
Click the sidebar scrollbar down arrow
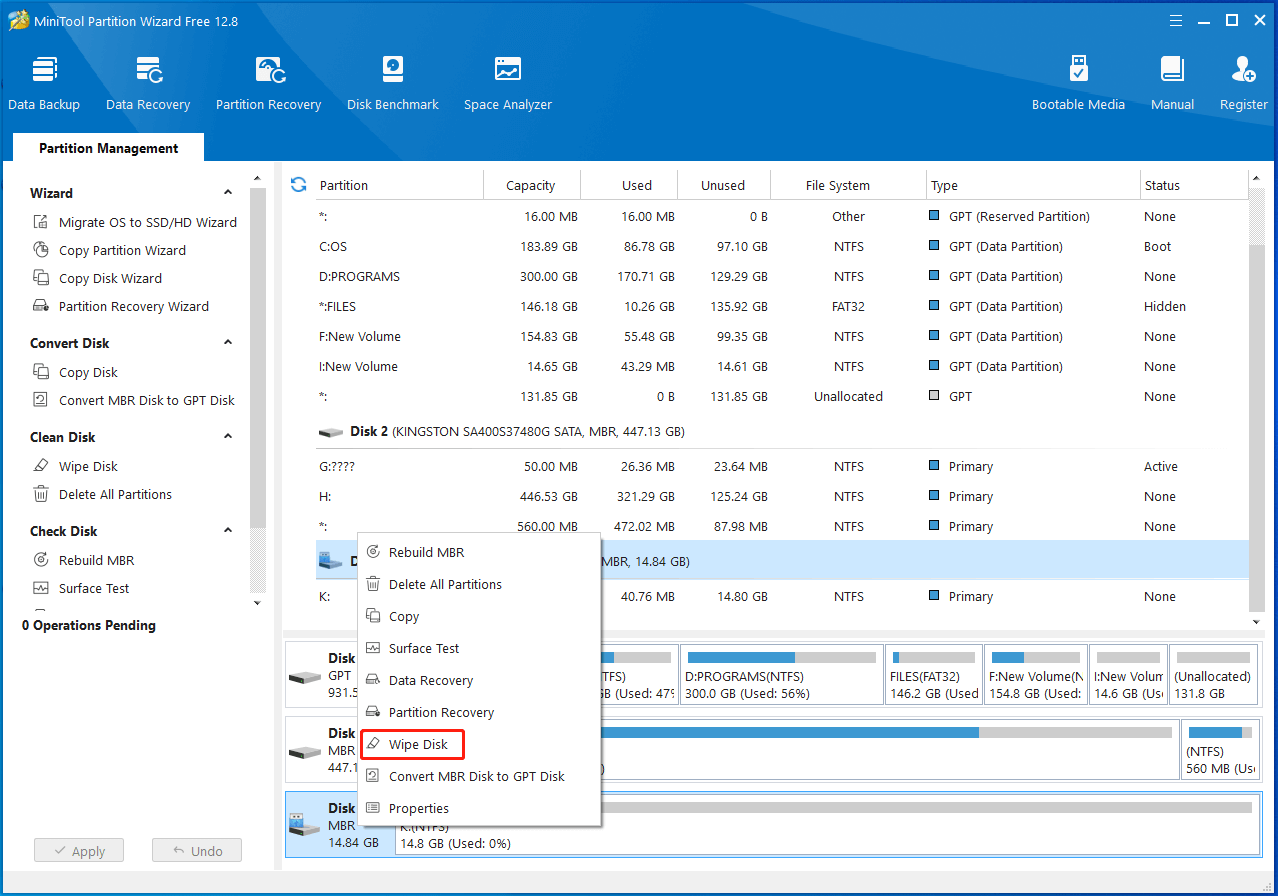(257, 603)
